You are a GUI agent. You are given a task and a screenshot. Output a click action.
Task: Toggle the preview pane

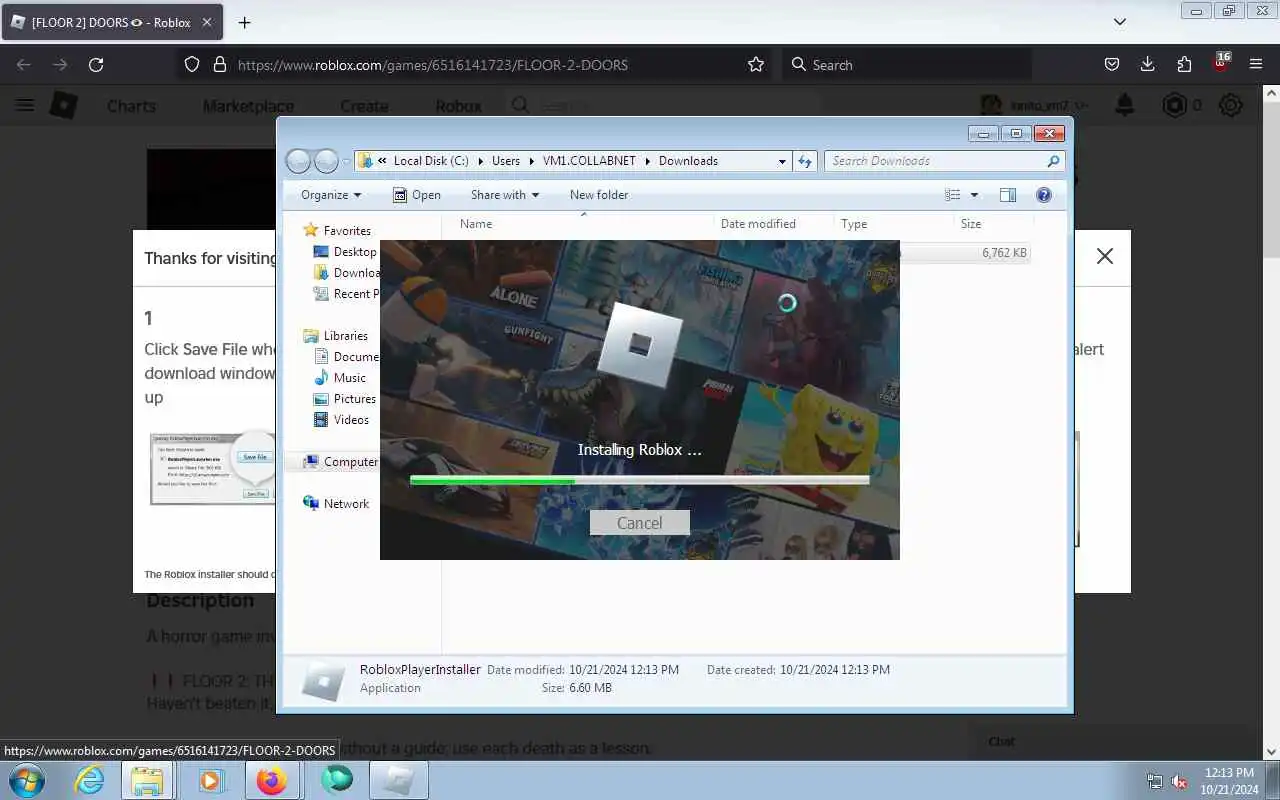point(1008,195)
